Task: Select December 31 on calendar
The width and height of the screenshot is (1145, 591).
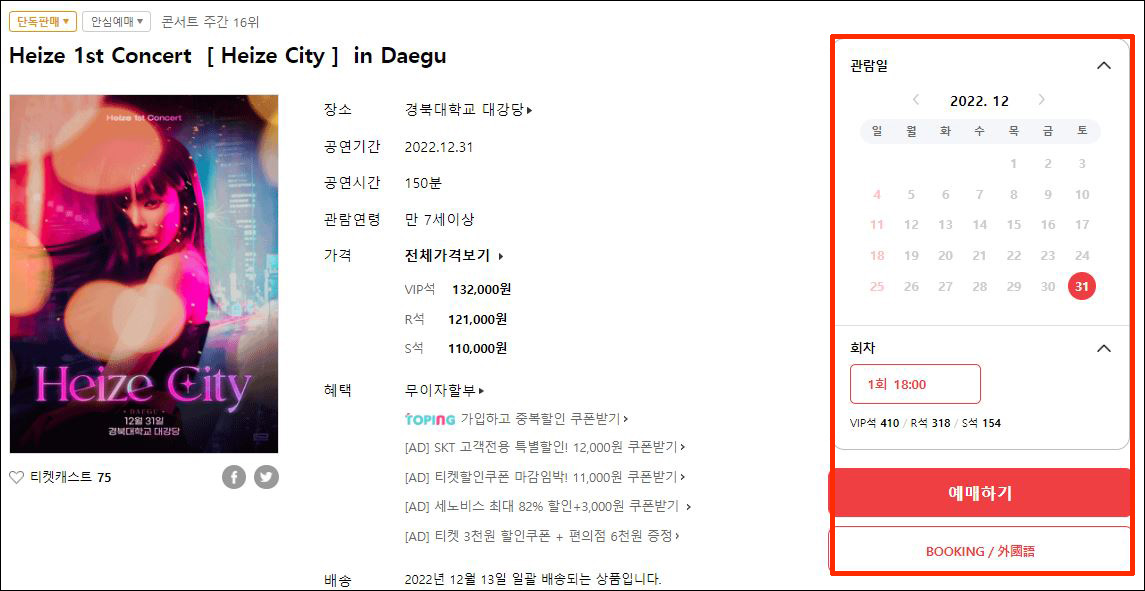Action: pyautogui.click(x=1081, y=286)
